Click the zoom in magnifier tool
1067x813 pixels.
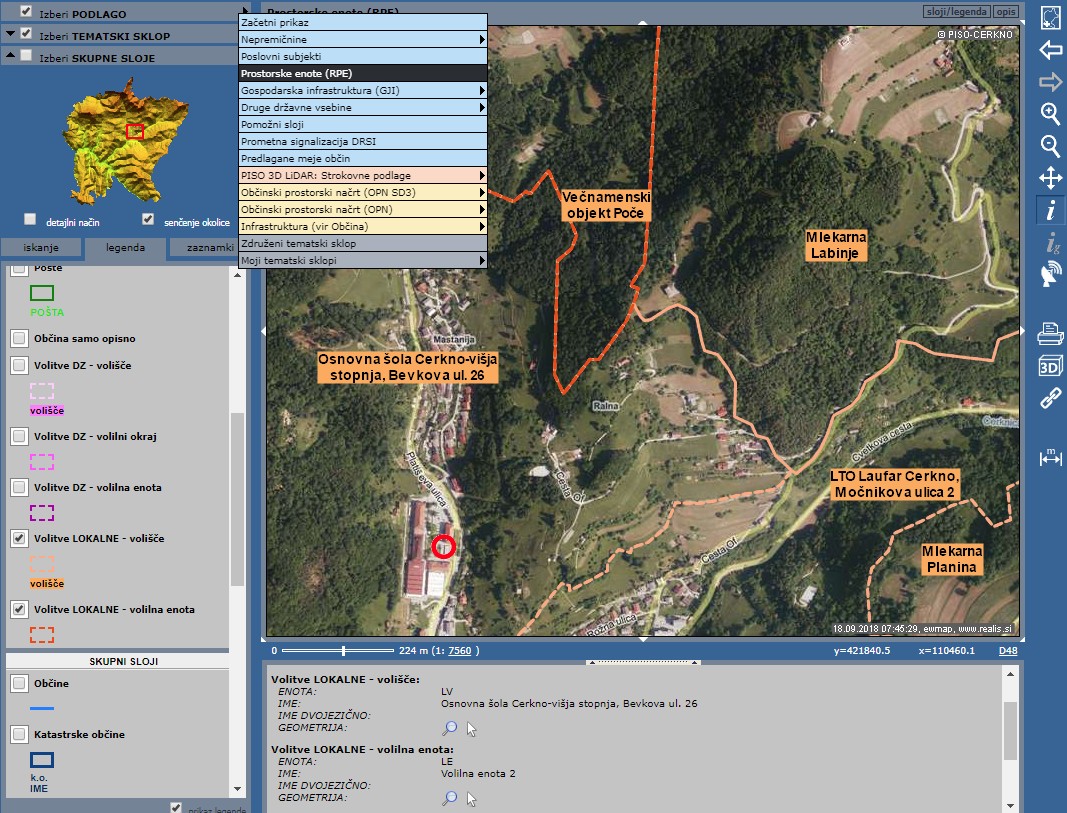1050,113
